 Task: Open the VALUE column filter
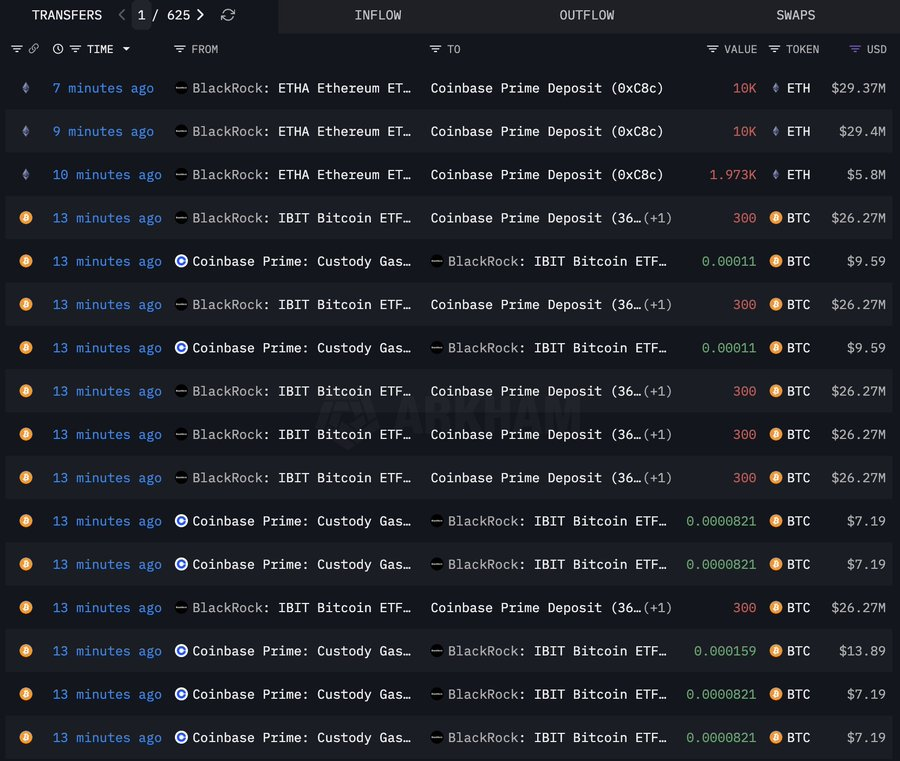pos(712,49)
